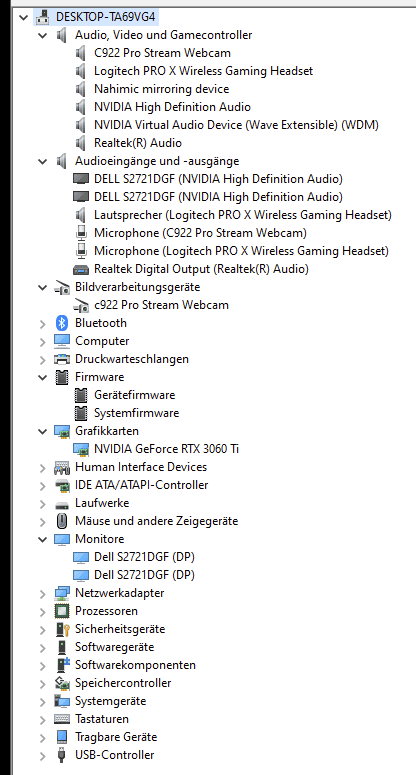Click the Monitore category screen icon
The height and width of the screenshot is (775, 416).
[x=62, y=539]
